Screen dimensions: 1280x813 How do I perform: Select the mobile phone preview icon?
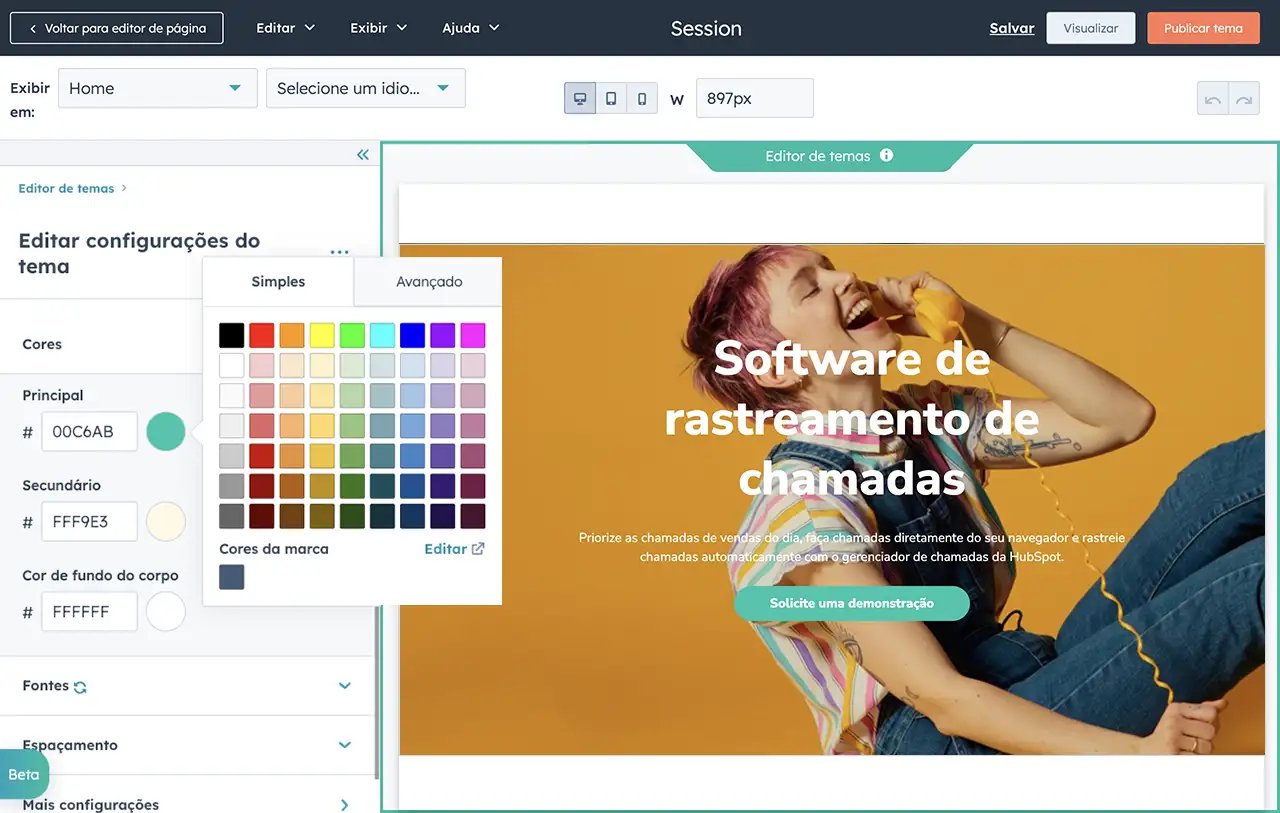640,98
